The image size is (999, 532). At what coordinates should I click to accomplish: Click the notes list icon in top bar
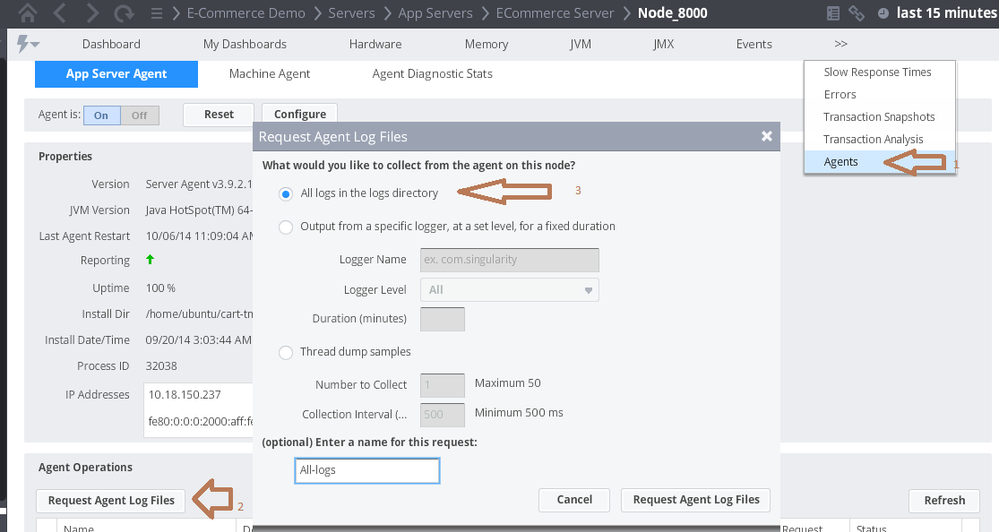coord(833,14)
